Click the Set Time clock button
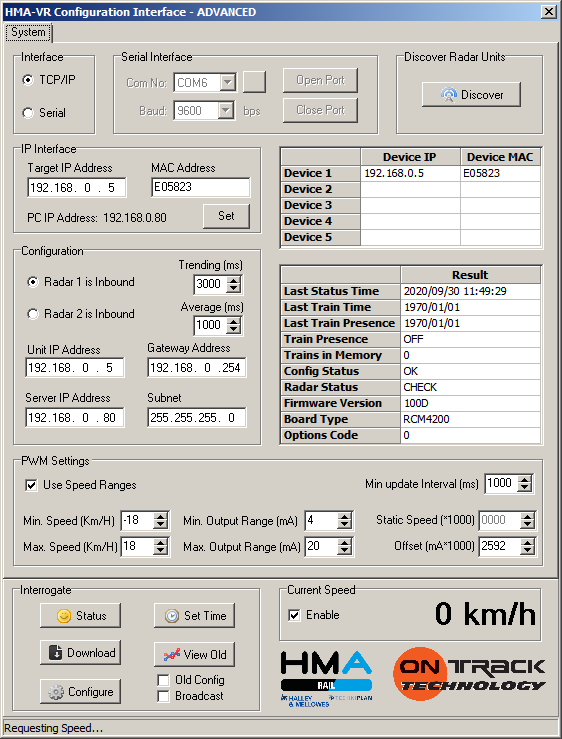Viewport: 562px width, 739px height. pyautogui.click(x=194, y=616)
